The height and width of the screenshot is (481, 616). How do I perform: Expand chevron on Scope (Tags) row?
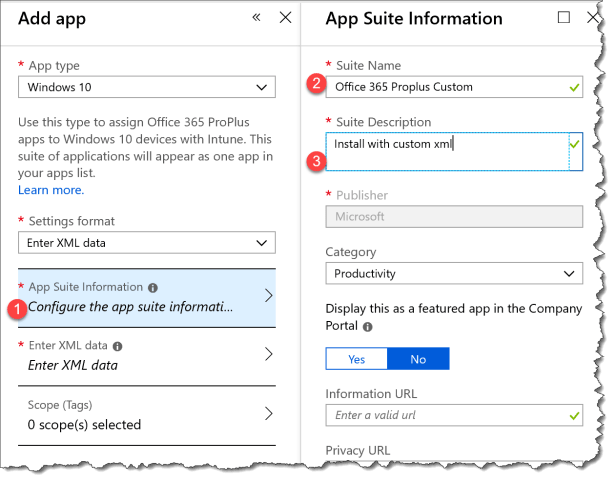268,413
